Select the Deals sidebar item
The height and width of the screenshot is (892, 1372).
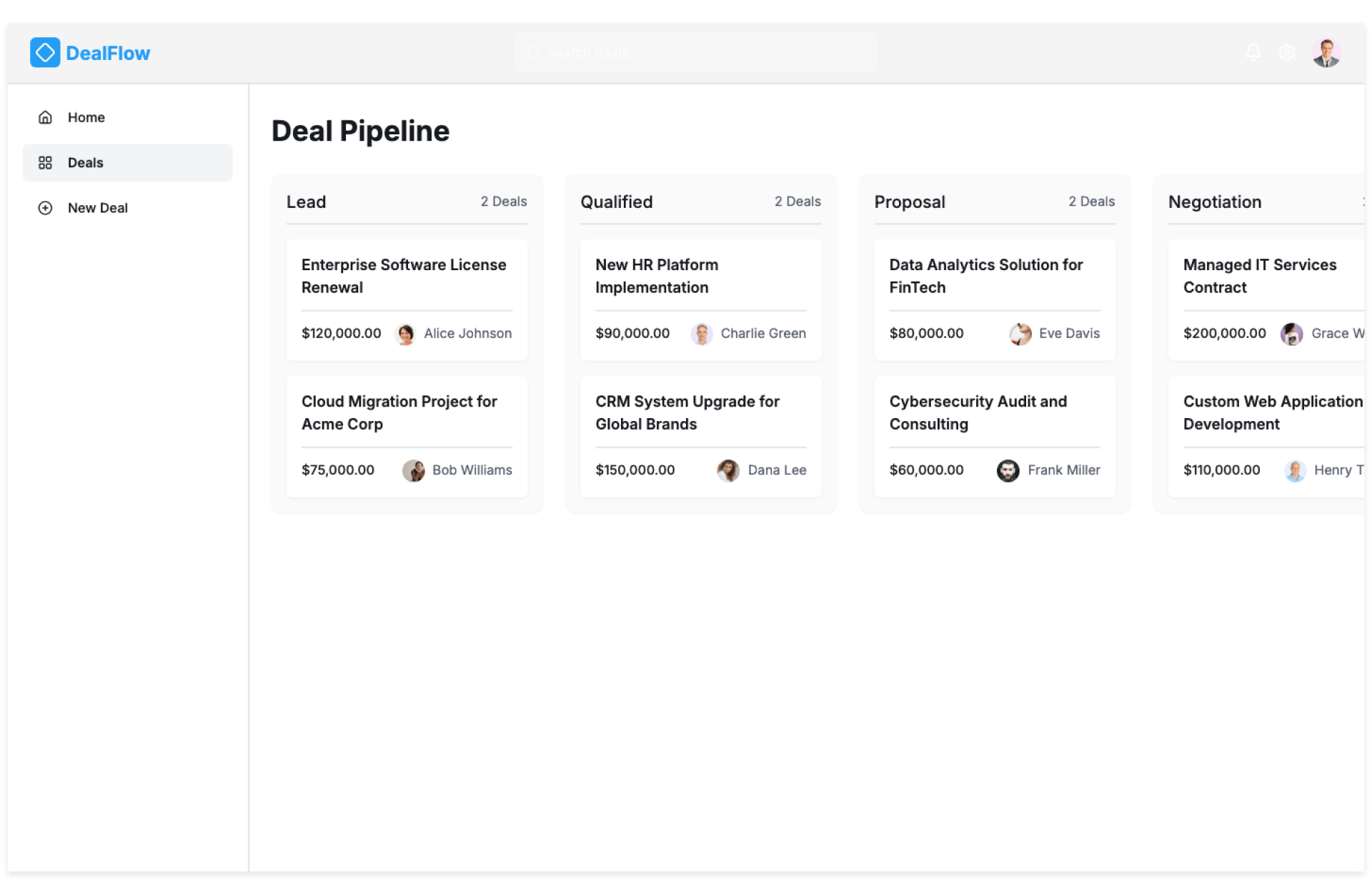86,163
